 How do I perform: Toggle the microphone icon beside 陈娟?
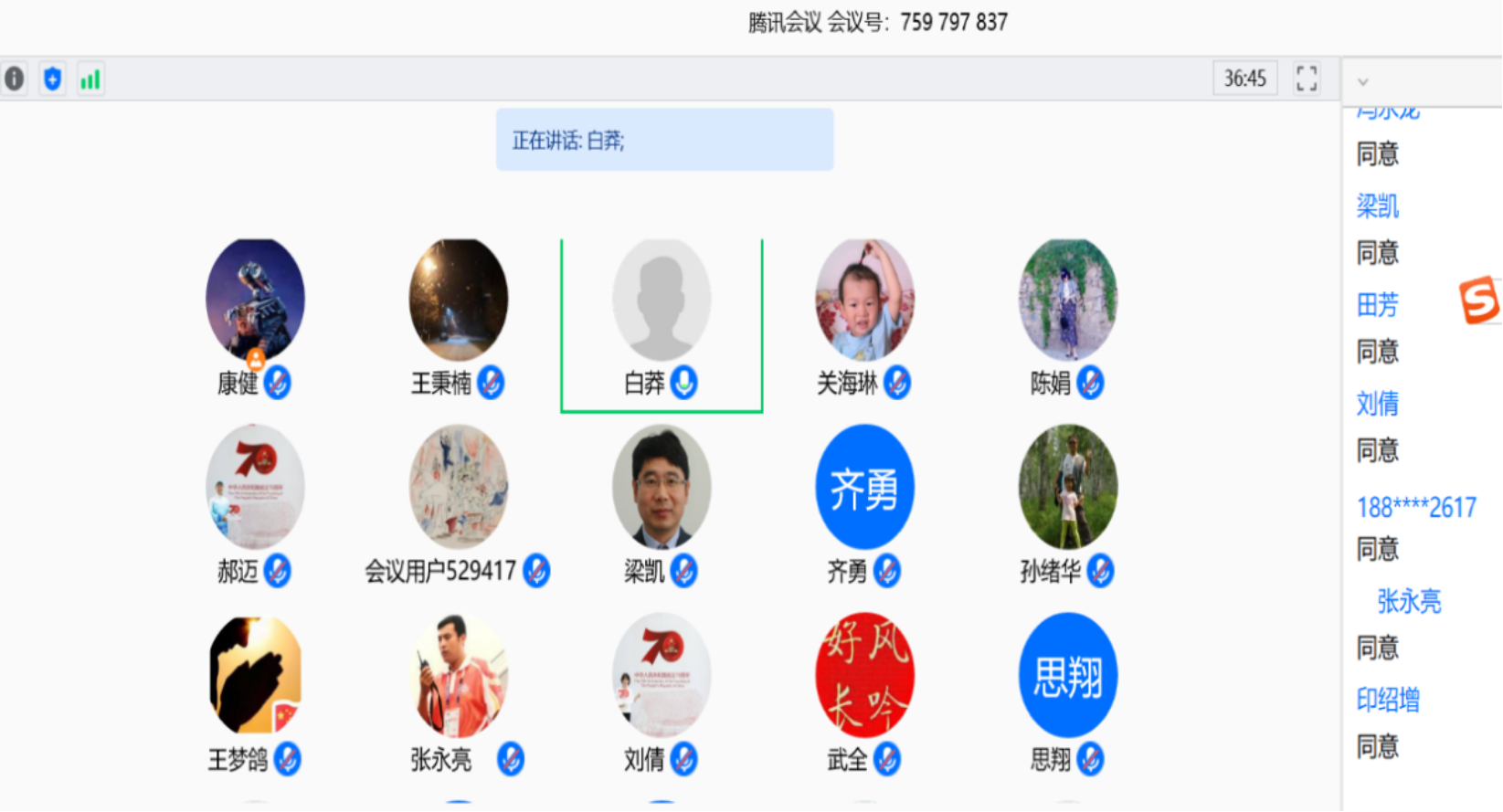(1090, 383)
